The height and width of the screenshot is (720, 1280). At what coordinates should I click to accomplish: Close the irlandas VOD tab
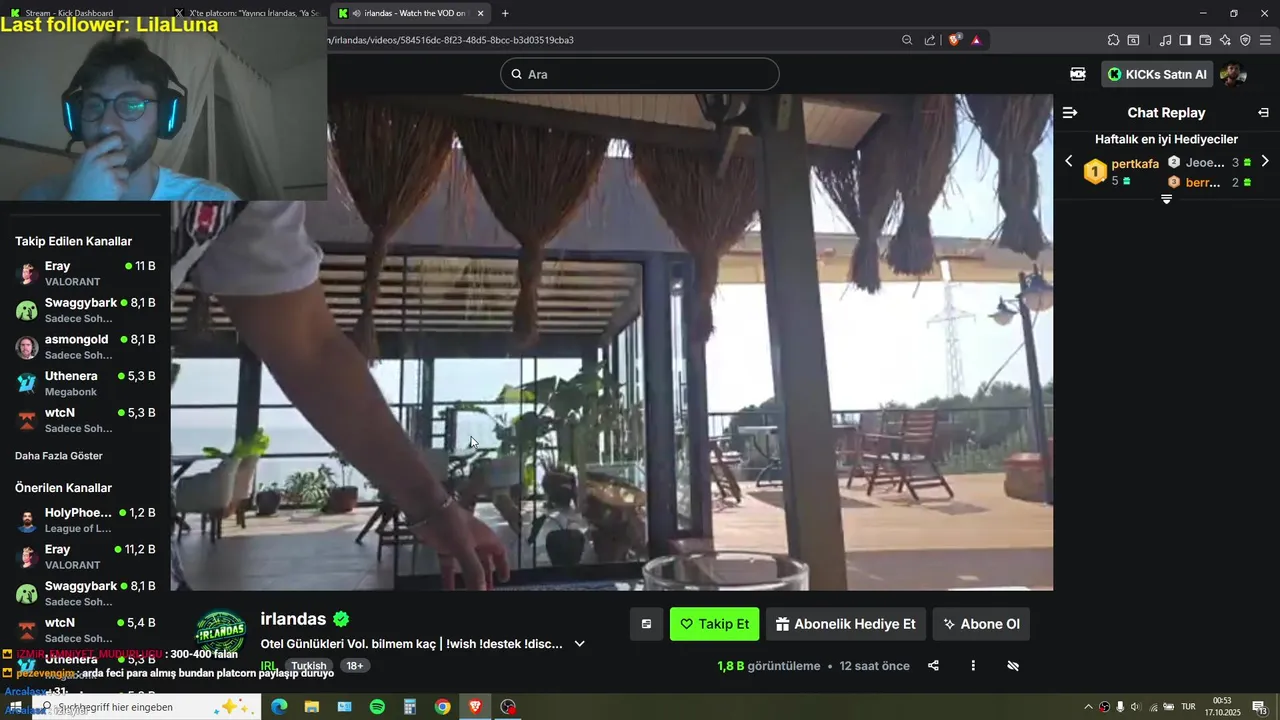click(481, 13)
